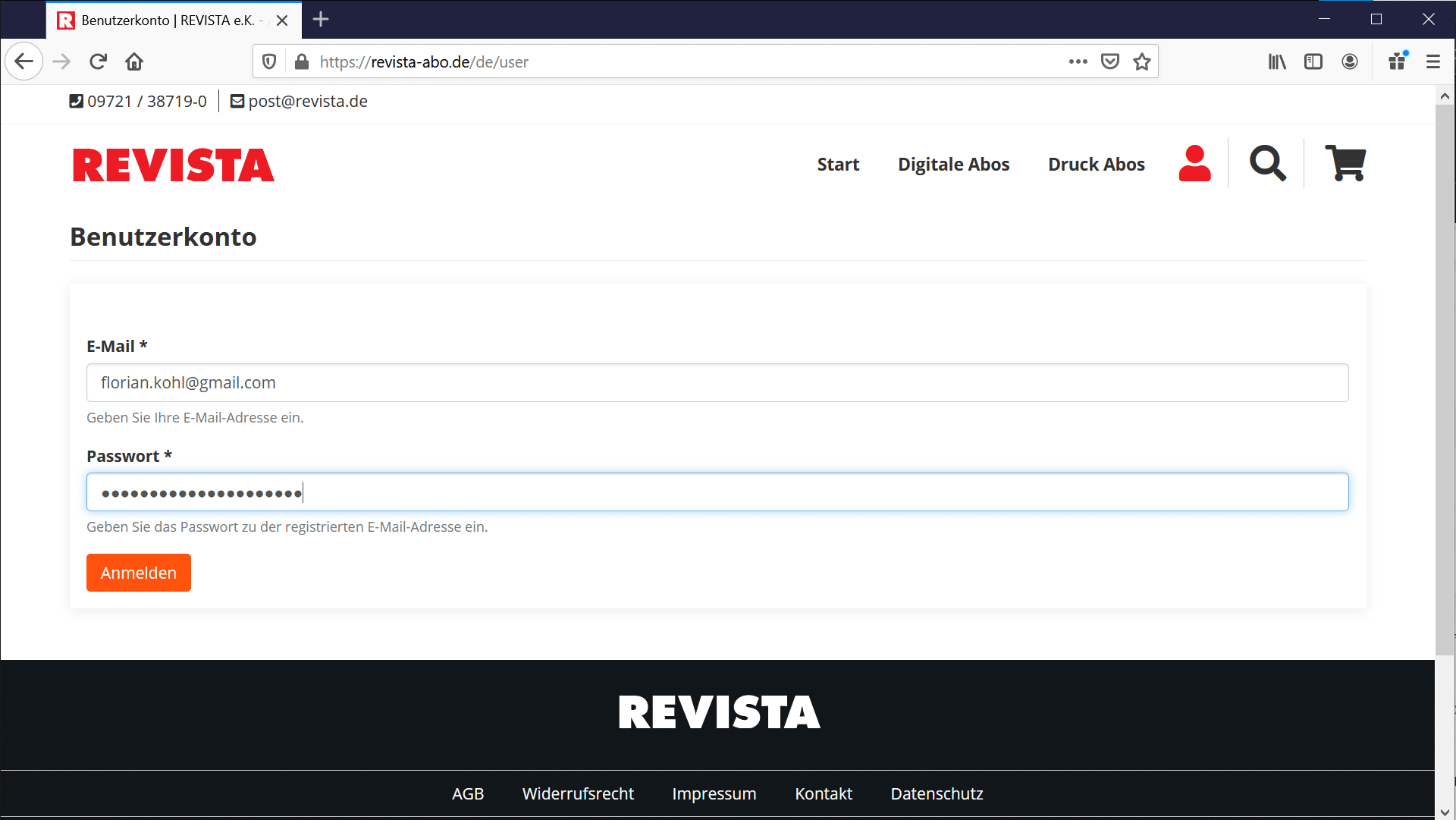Screen dimensions: 1456x820
Task: Open Impressum footer link
Action: pos(714,793)
